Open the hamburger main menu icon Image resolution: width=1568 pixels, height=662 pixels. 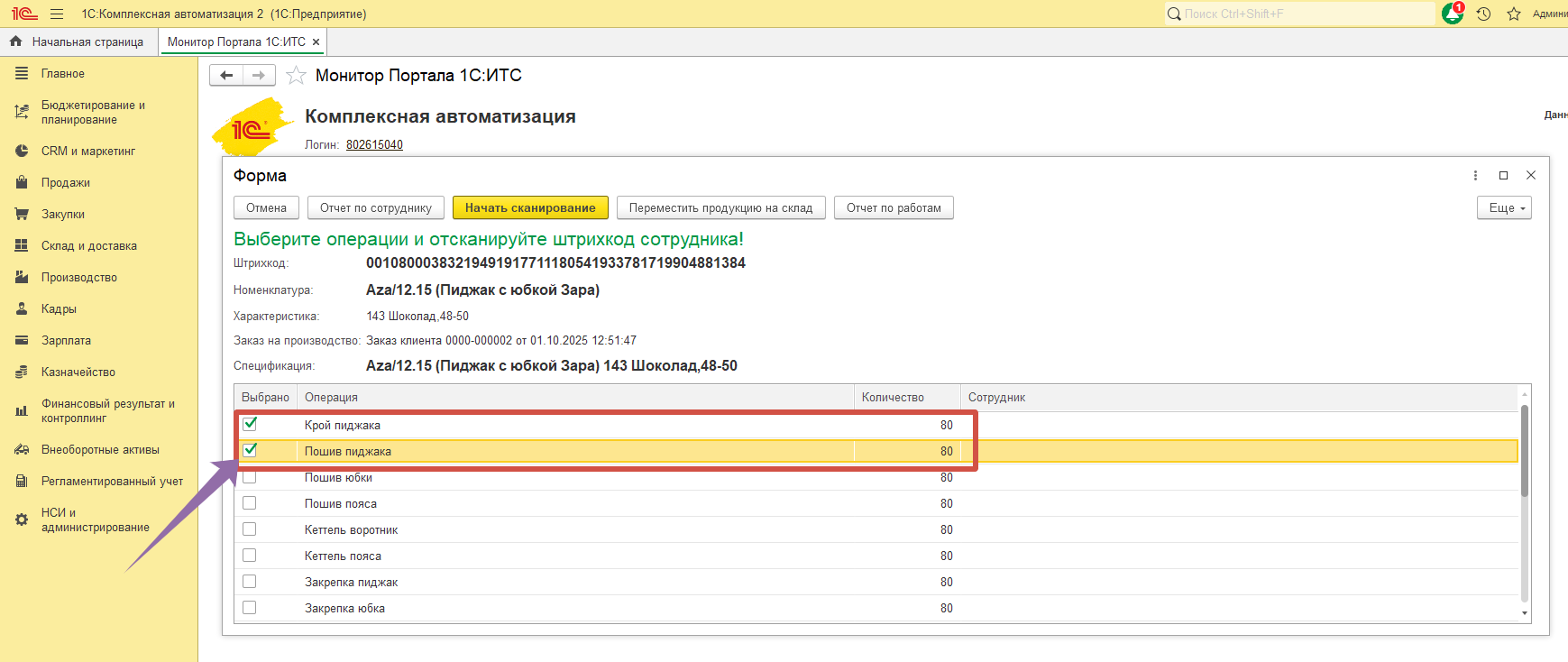[57, 14]
